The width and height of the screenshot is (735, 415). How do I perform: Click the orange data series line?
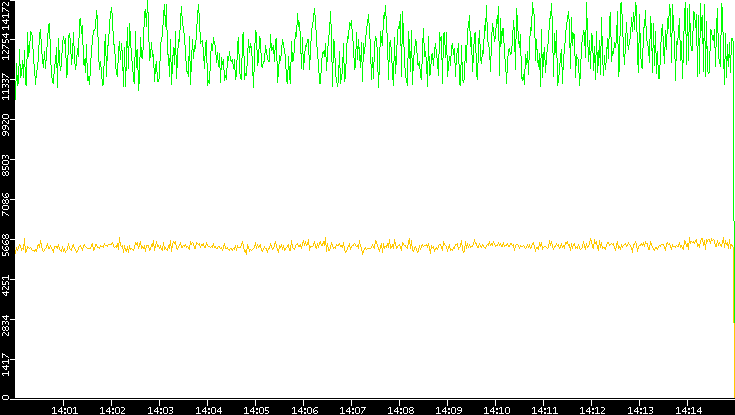(x=375, y=246)
